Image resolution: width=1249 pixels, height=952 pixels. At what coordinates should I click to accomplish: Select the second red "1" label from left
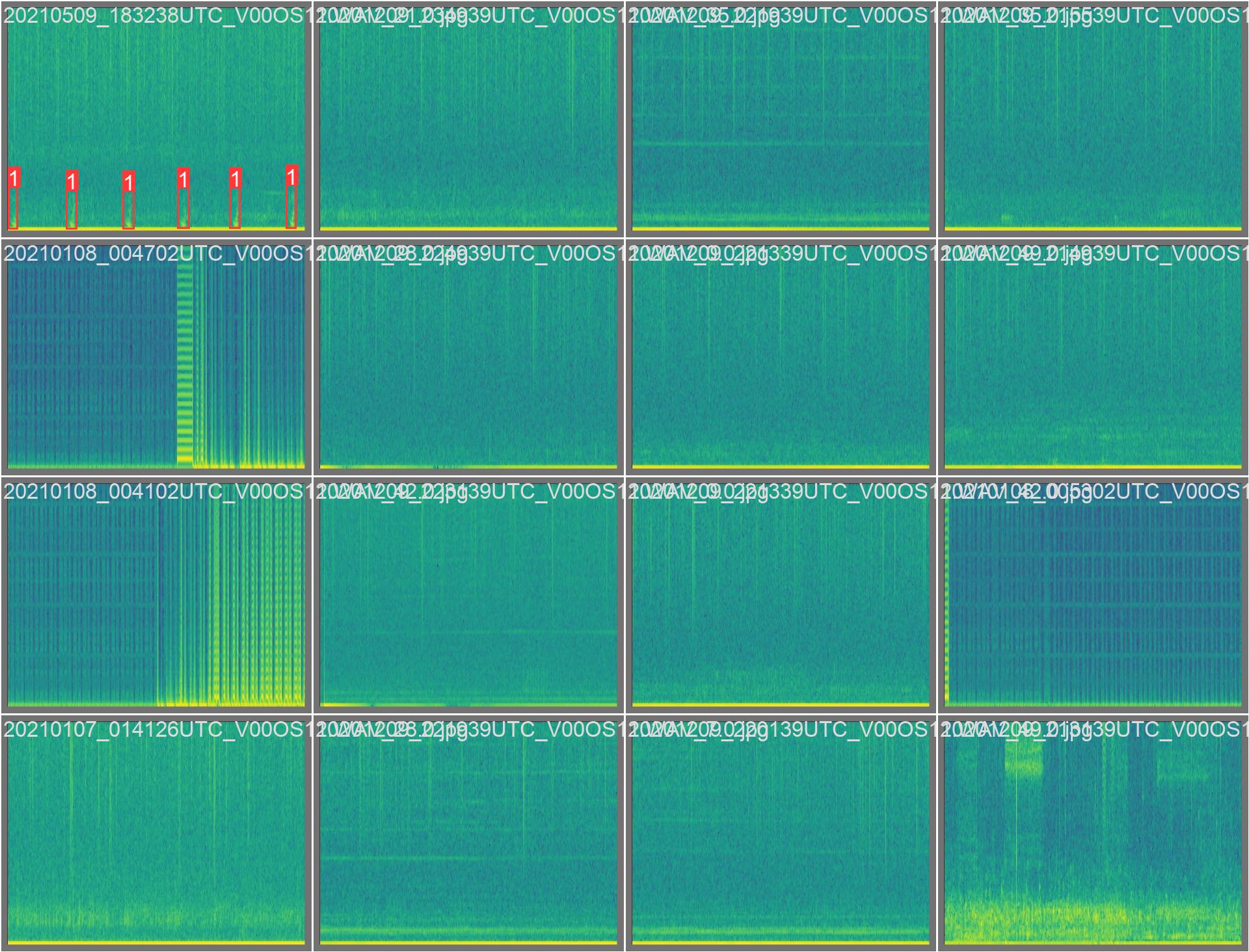tap(72, 181)
